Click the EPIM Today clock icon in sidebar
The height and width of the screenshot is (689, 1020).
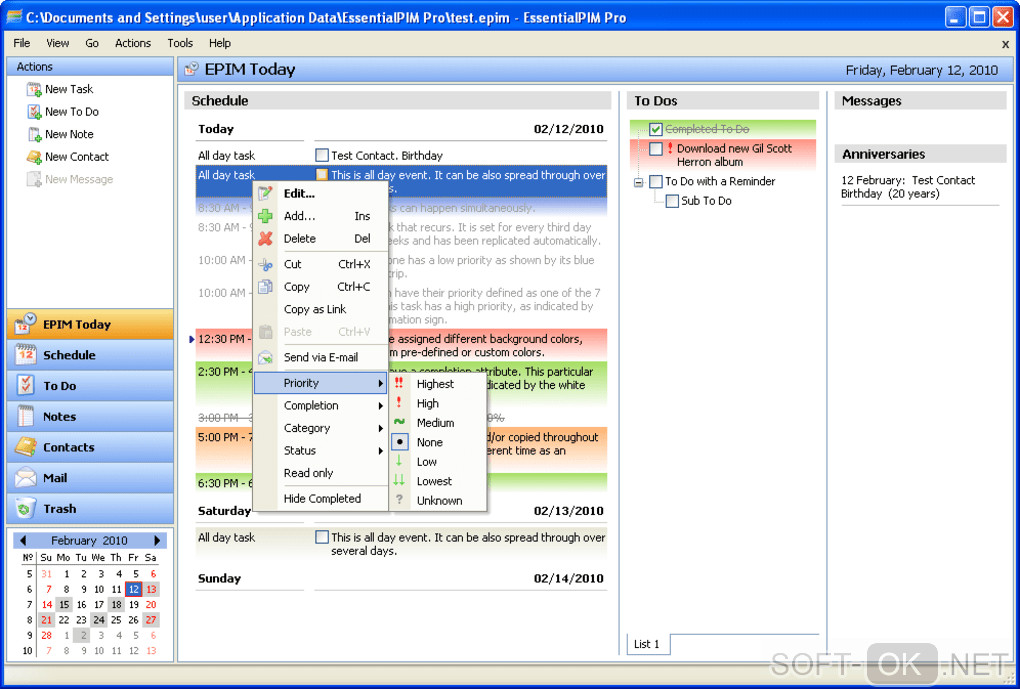point(26,323)
